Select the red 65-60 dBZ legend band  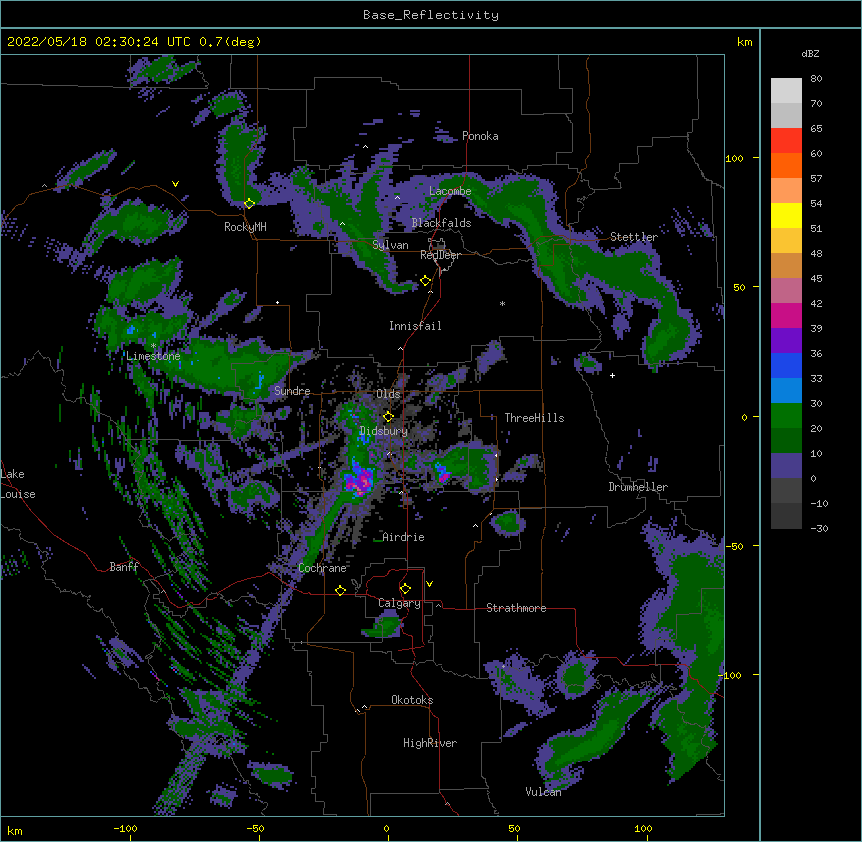pos(786,141)
